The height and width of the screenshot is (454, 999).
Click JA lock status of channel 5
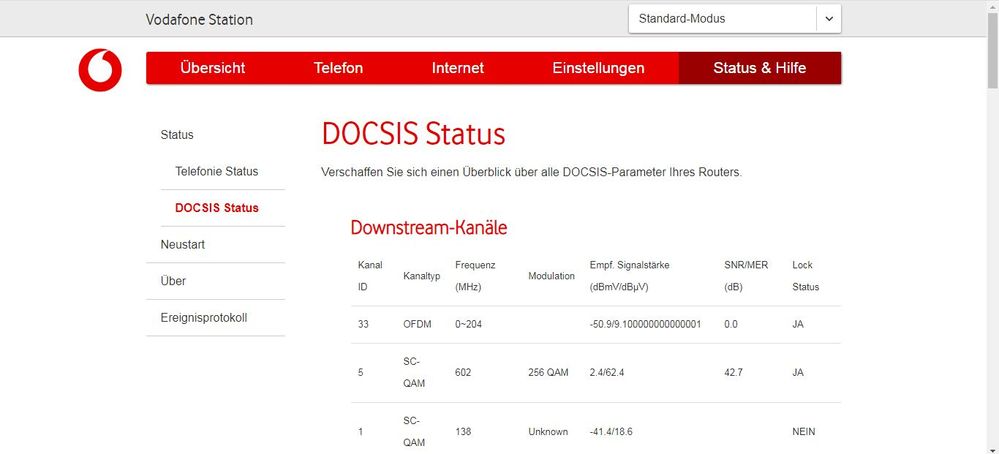pos(798,372)
